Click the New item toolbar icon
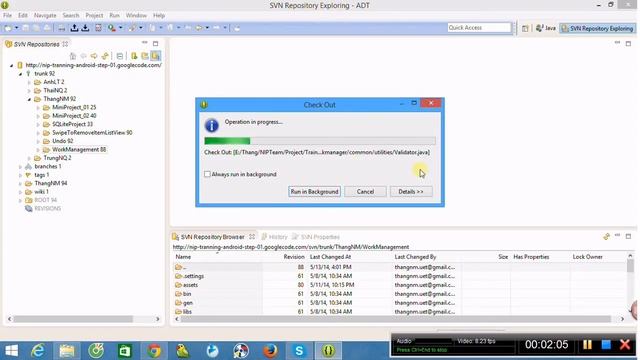This screenshot has height=360, width=640. (x=8, y=28)
